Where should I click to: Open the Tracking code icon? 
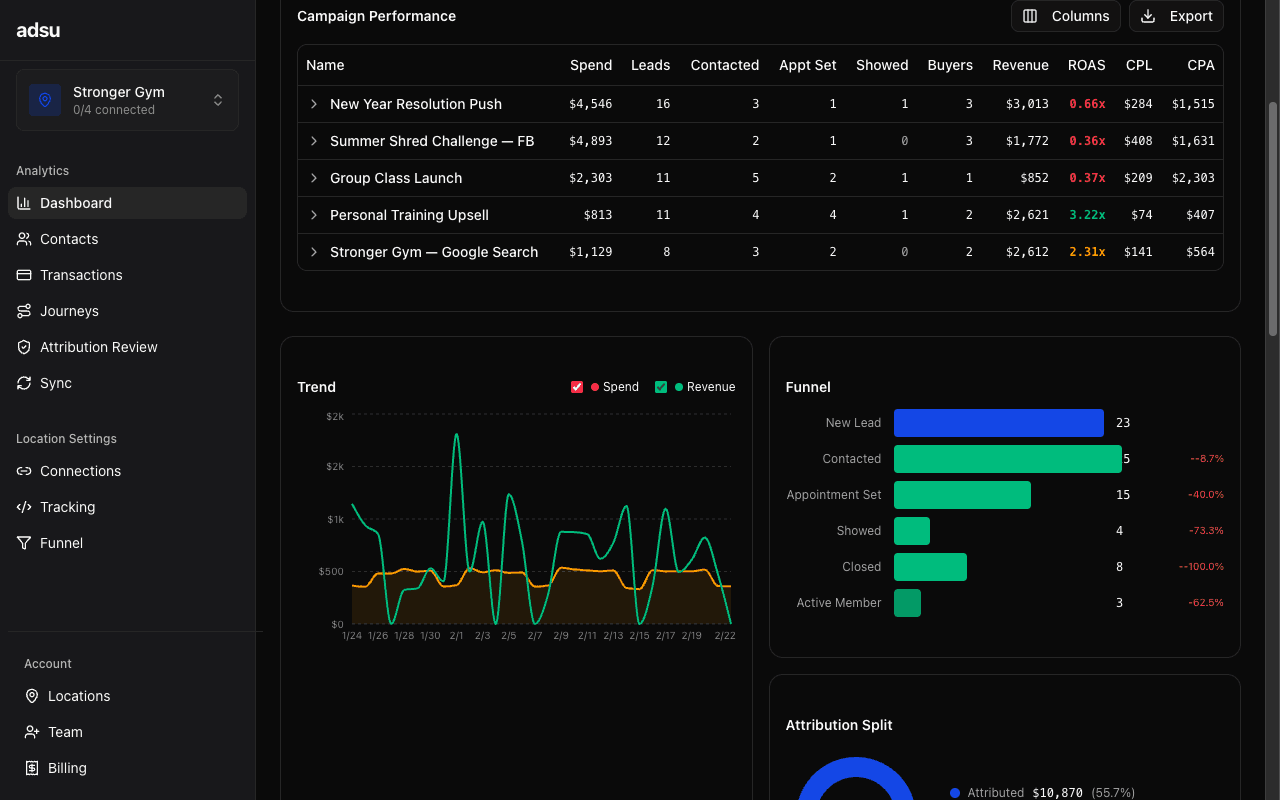pos(25,507)
